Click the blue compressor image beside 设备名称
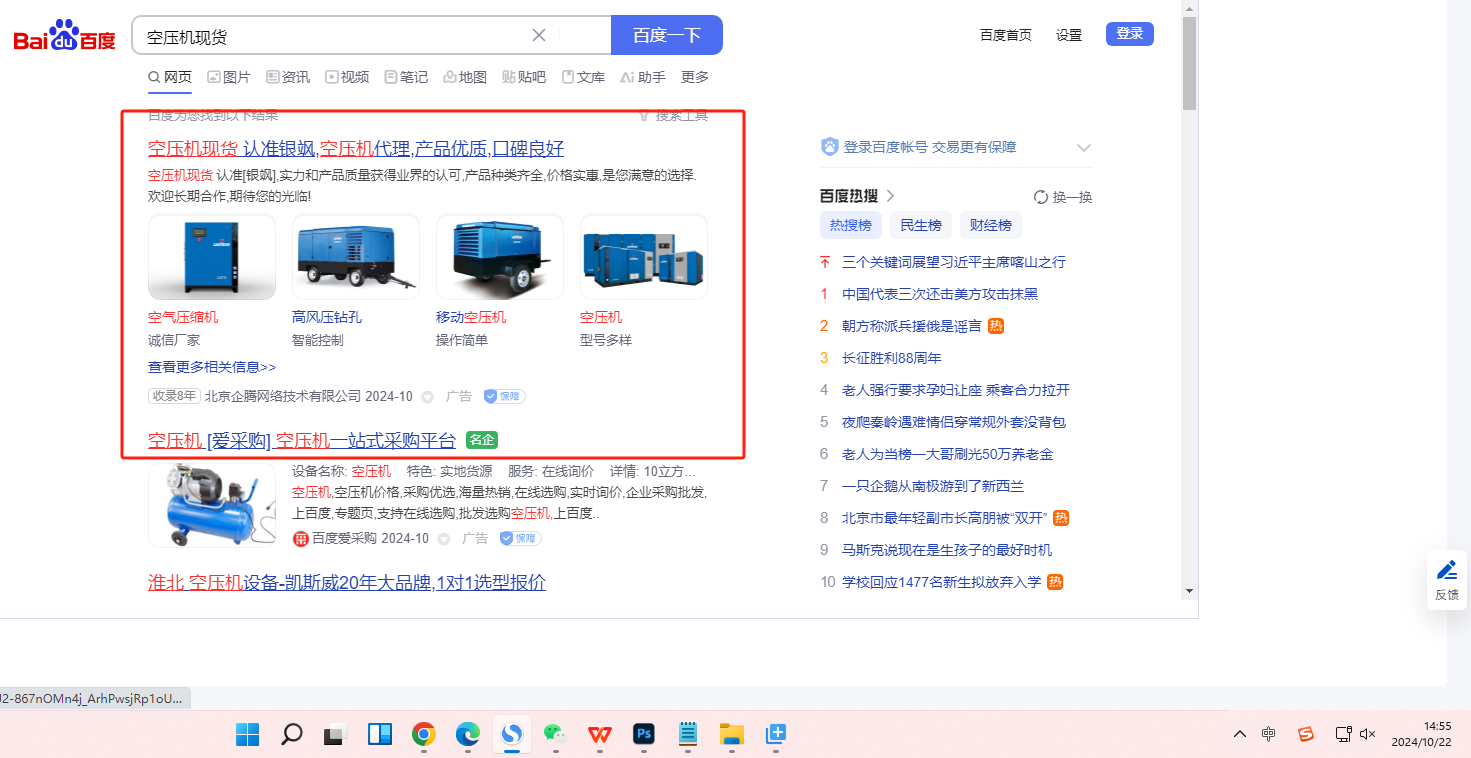 coord(212,505)
